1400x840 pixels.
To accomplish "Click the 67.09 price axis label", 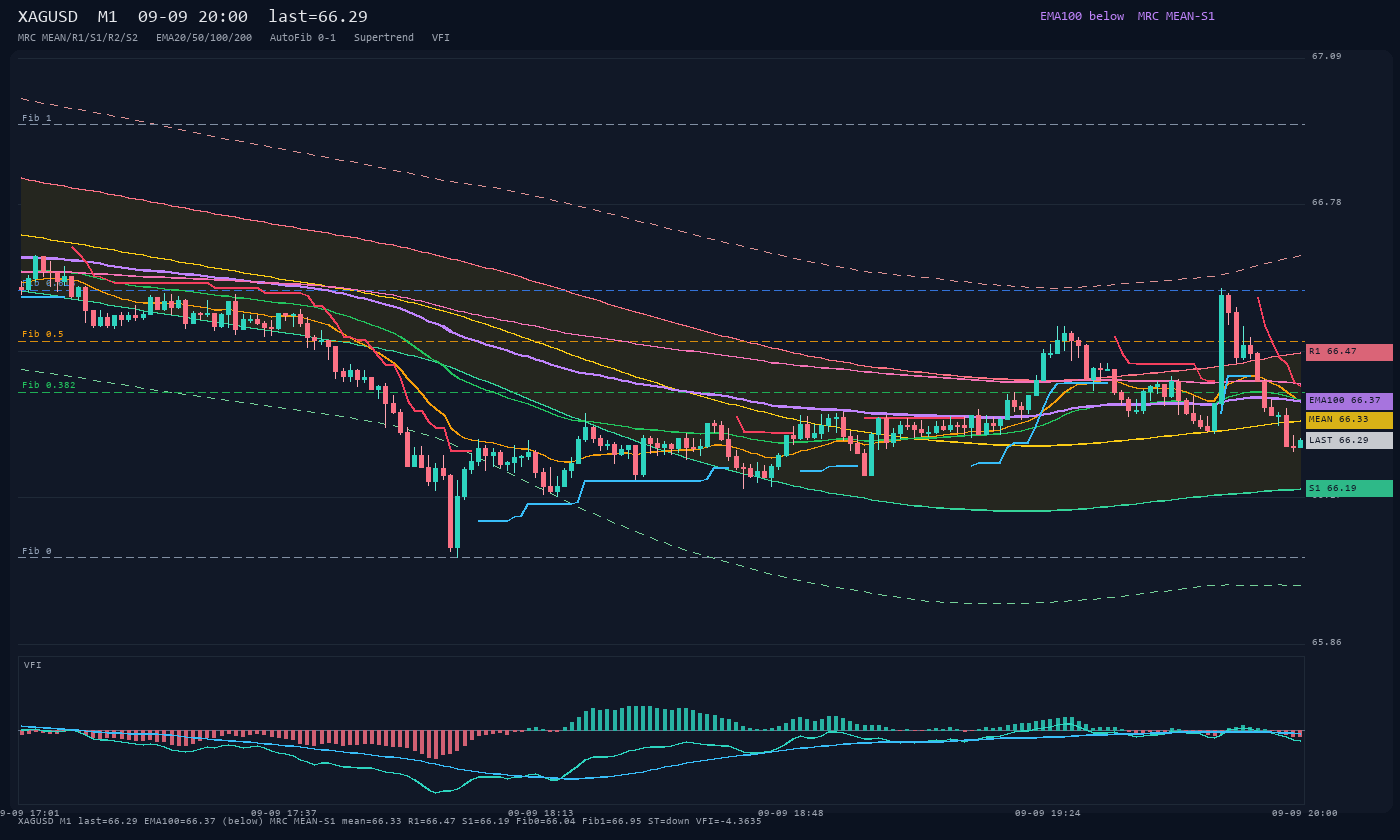I will [1327, 56].
